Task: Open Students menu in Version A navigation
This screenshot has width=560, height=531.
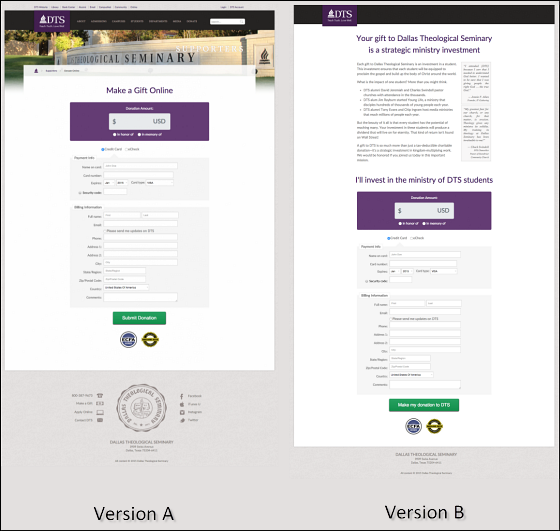Action: click(x=137, y=21)
